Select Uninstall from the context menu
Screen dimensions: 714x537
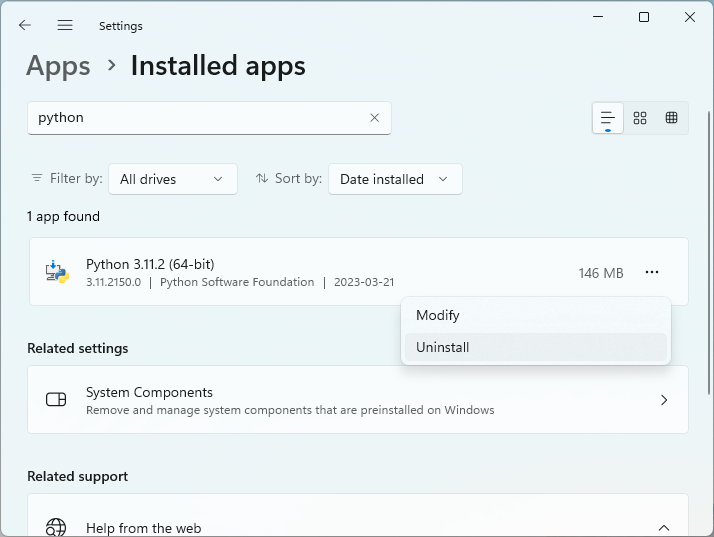pos(442,347)
